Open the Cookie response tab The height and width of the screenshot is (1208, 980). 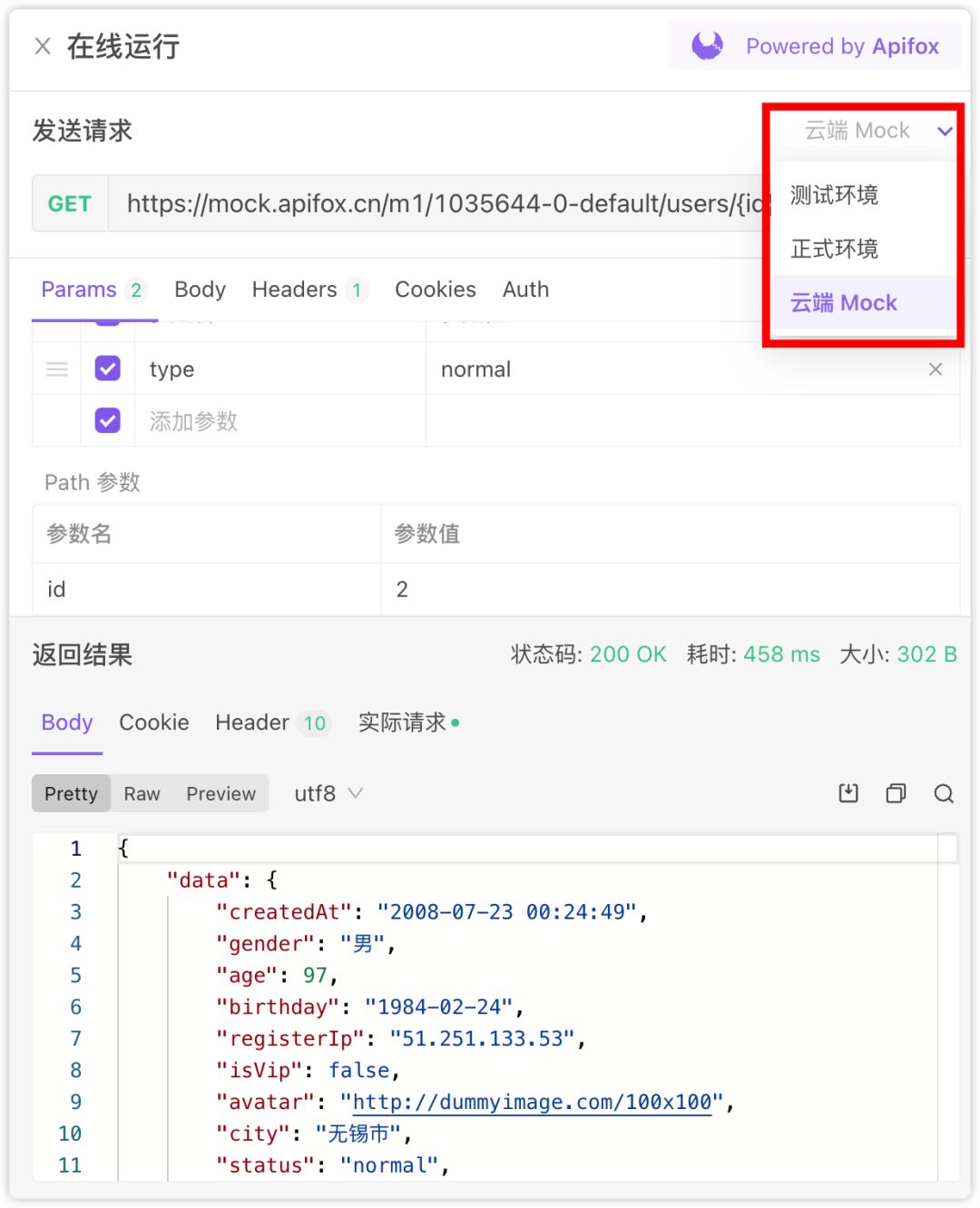pyautogui.click(x=154, y=722)
